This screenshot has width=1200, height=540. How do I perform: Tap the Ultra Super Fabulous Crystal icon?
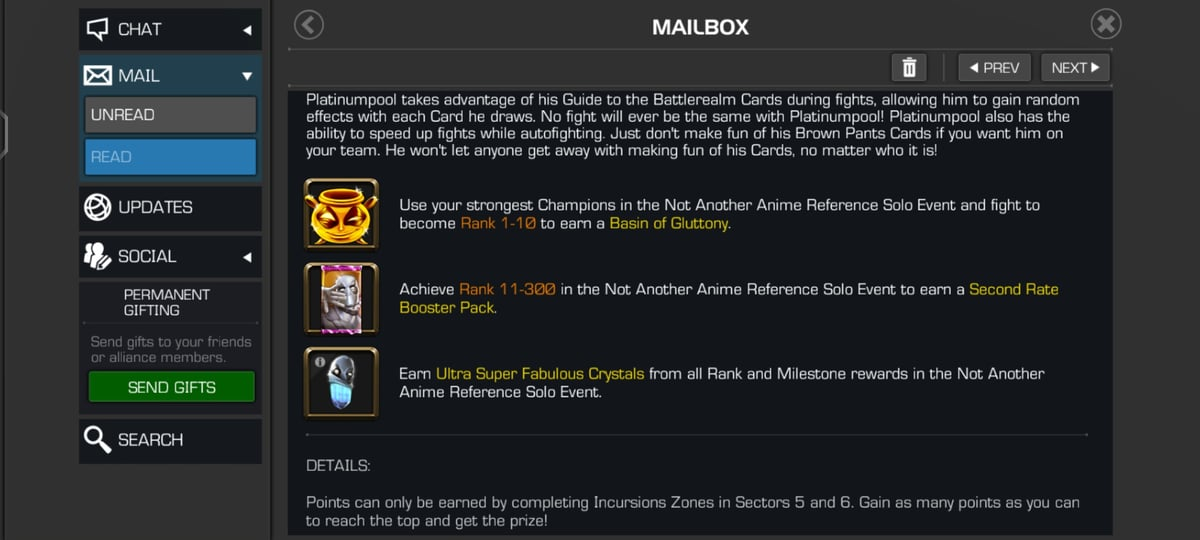tap(341, 383)
